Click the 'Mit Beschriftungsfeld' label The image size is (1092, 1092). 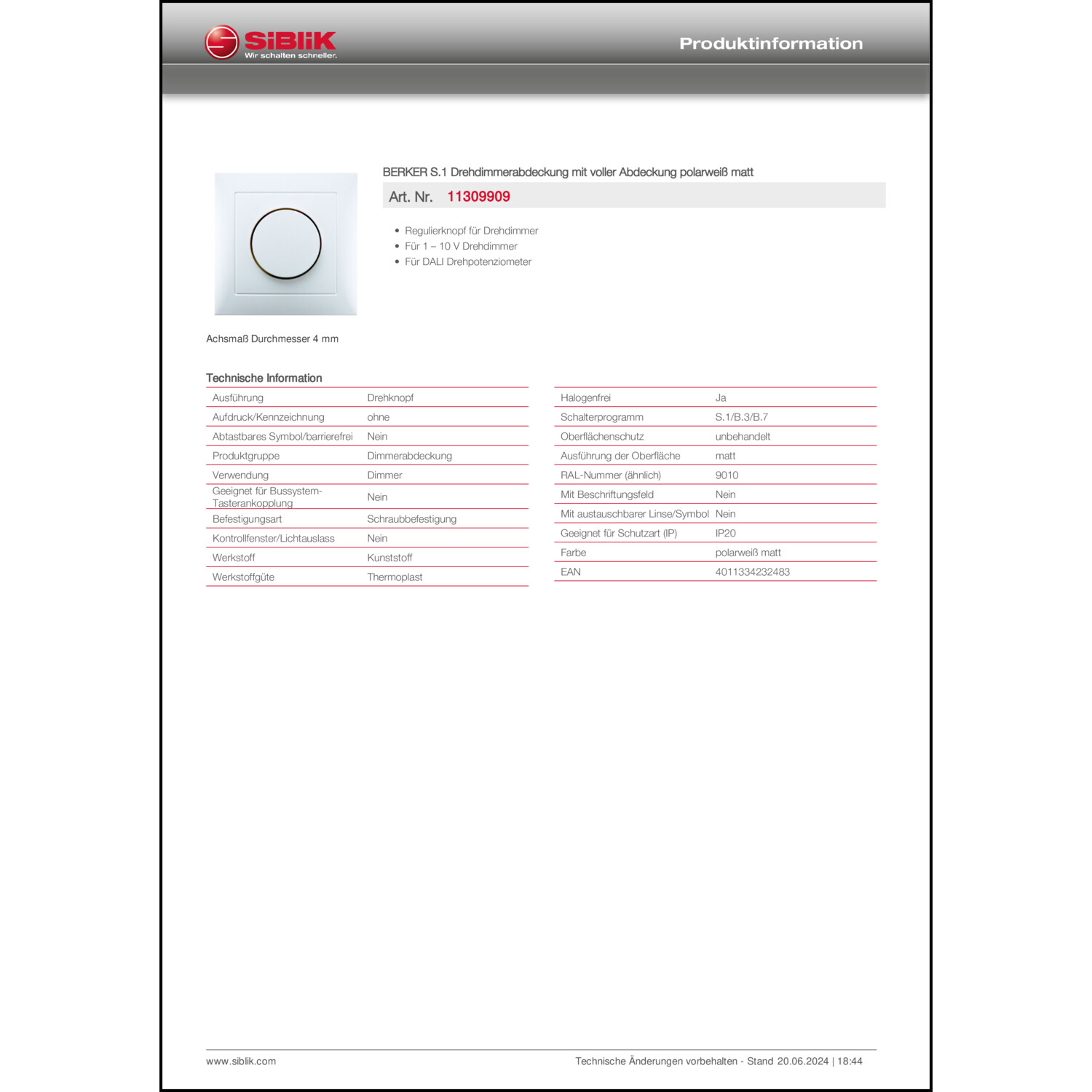[x=607, y=494]
